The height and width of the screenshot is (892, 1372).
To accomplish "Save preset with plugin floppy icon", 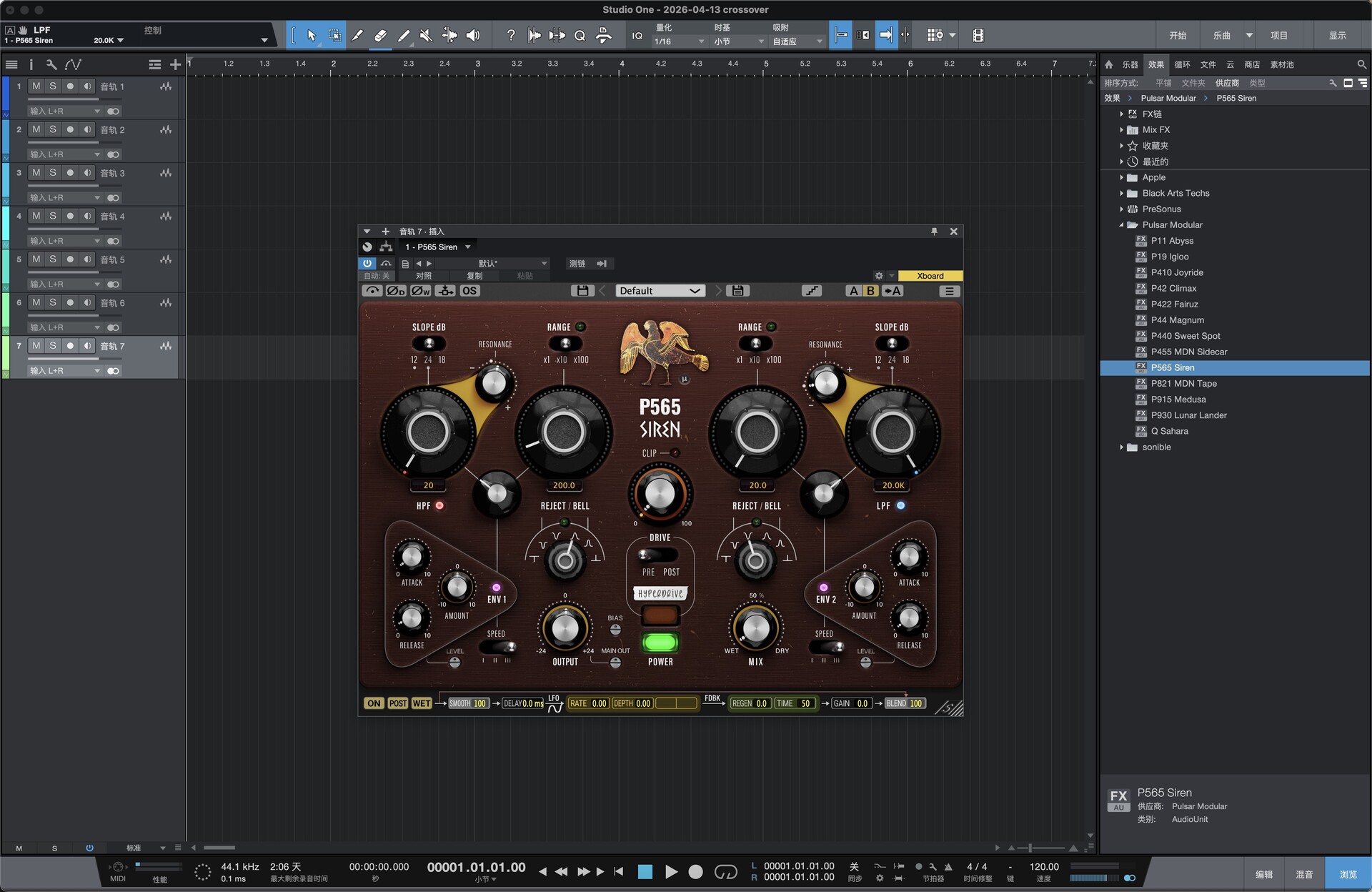I will click(x=582, y=291).
